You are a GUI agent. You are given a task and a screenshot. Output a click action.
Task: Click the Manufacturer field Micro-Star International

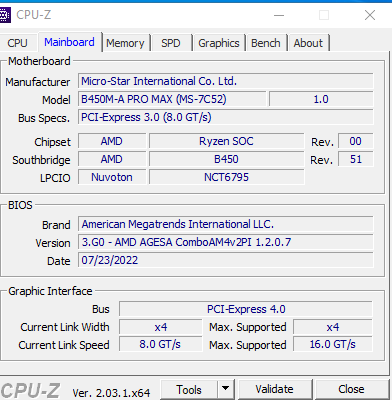click(x=226, y=81)
